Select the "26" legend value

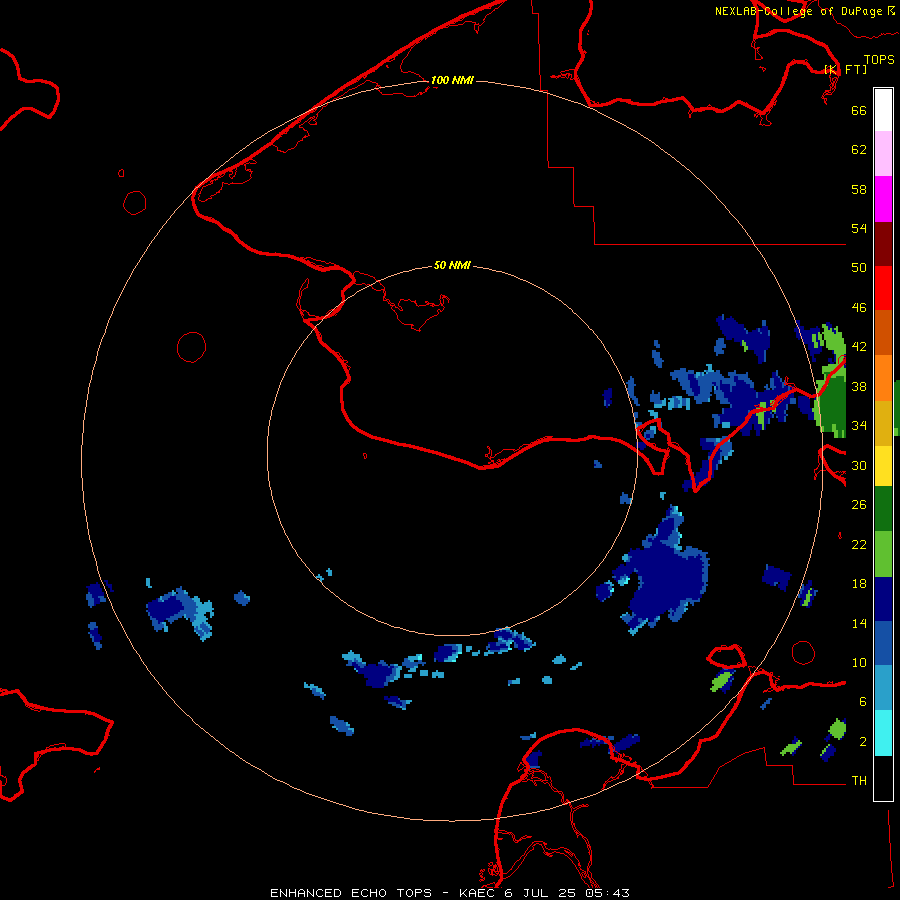pyautogui.click(x=859, y=505)
